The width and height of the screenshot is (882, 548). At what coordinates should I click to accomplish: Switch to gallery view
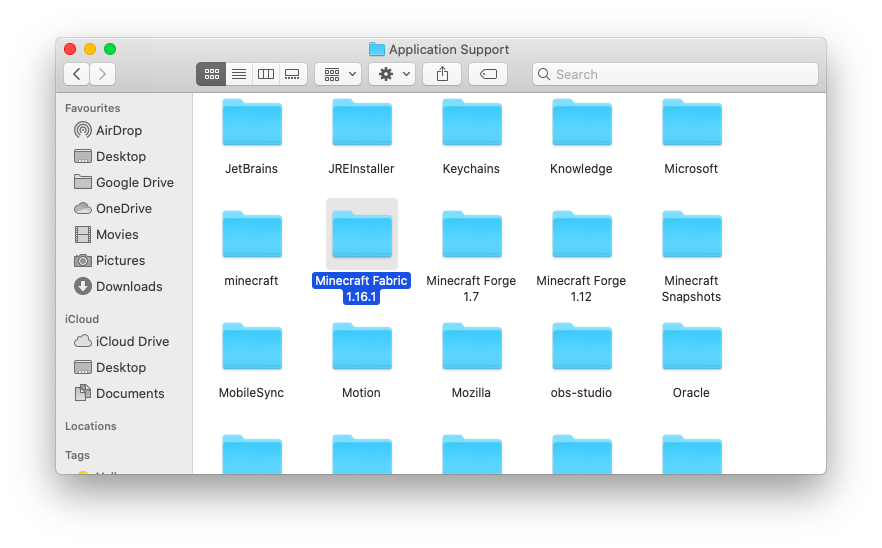pyautogui.click(x=292, y=74)
